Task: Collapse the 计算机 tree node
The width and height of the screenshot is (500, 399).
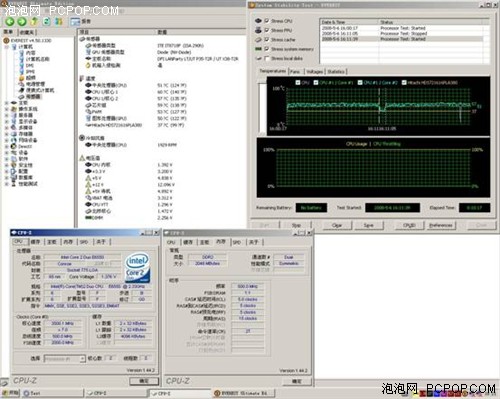Action: point(6,47)
